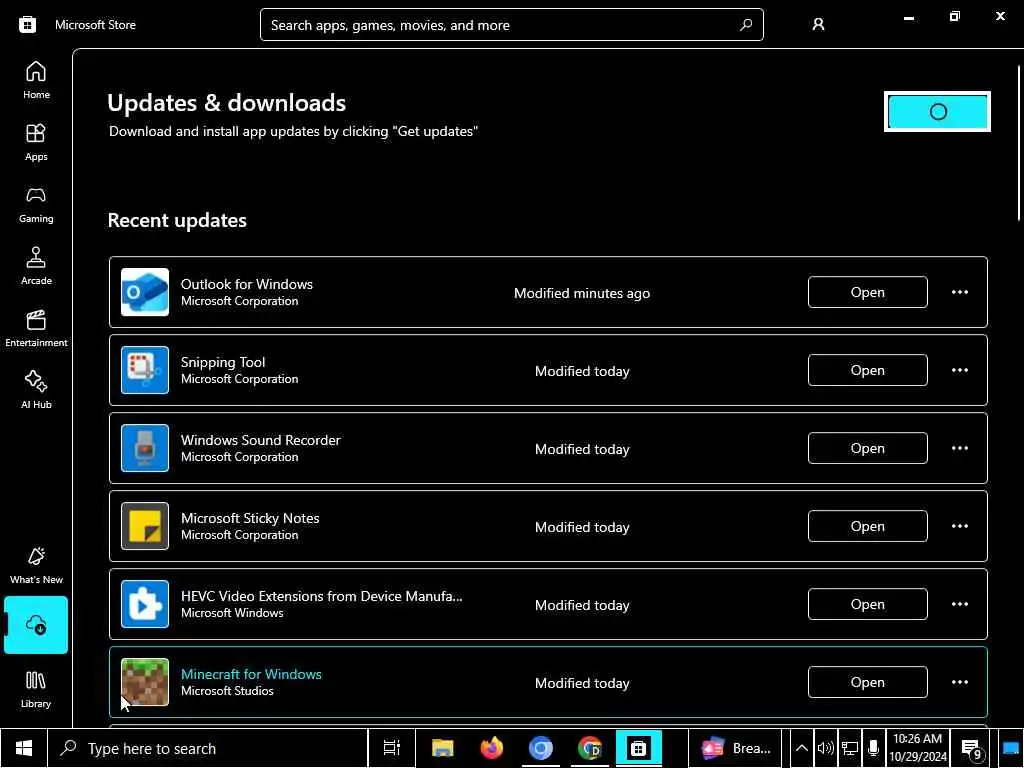
Task: Open Task View from the taskbar
Action: point(392,748)
